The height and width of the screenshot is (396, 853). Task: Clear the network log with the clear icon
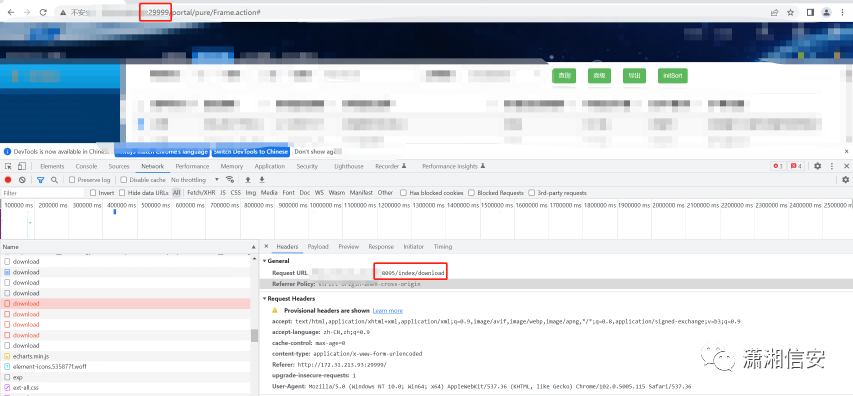(22, 180)
